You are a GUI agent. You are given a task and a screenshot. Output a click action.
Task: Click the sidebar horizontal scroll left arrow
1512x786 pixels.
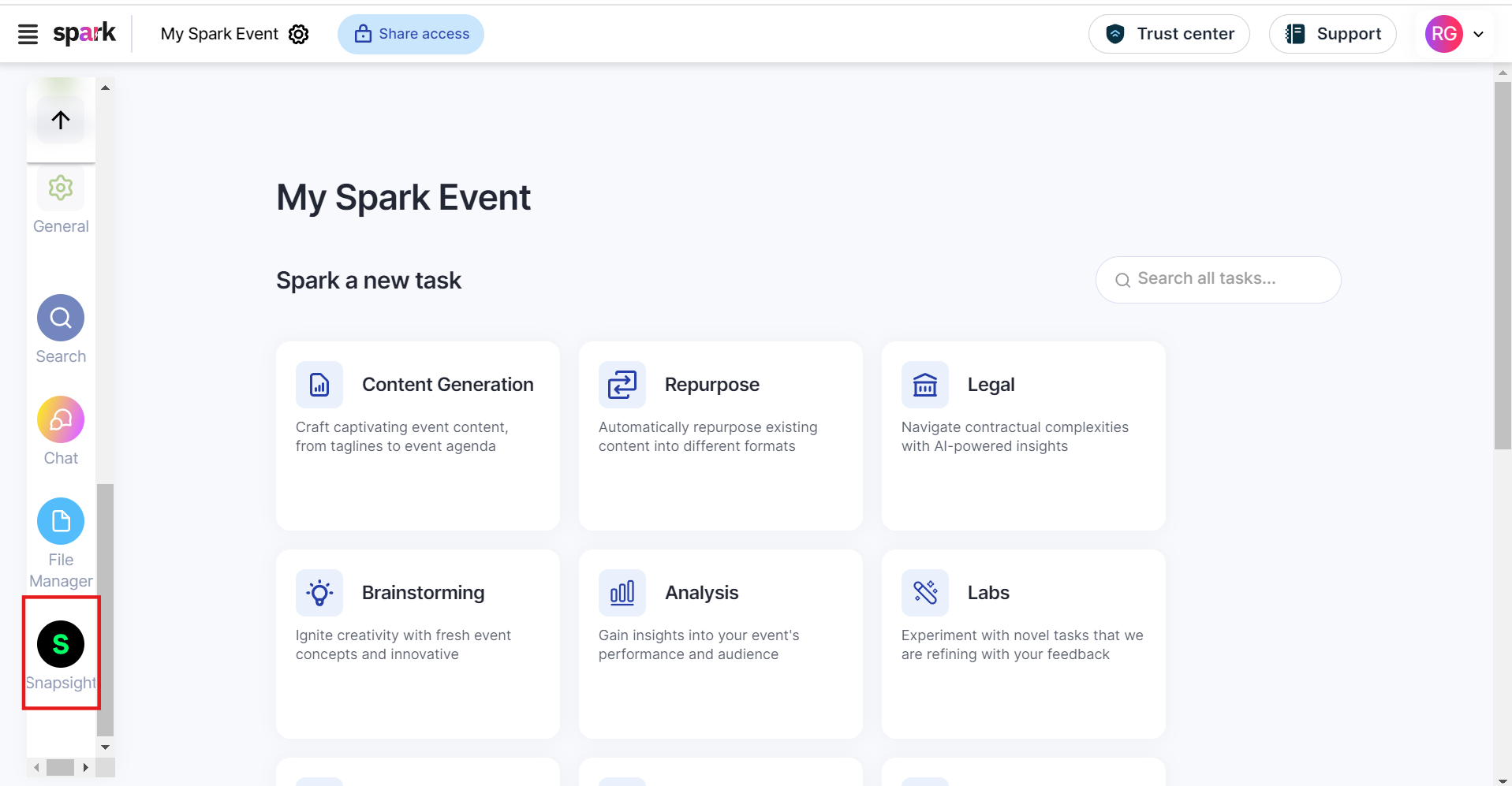click(x=36, y=767)
